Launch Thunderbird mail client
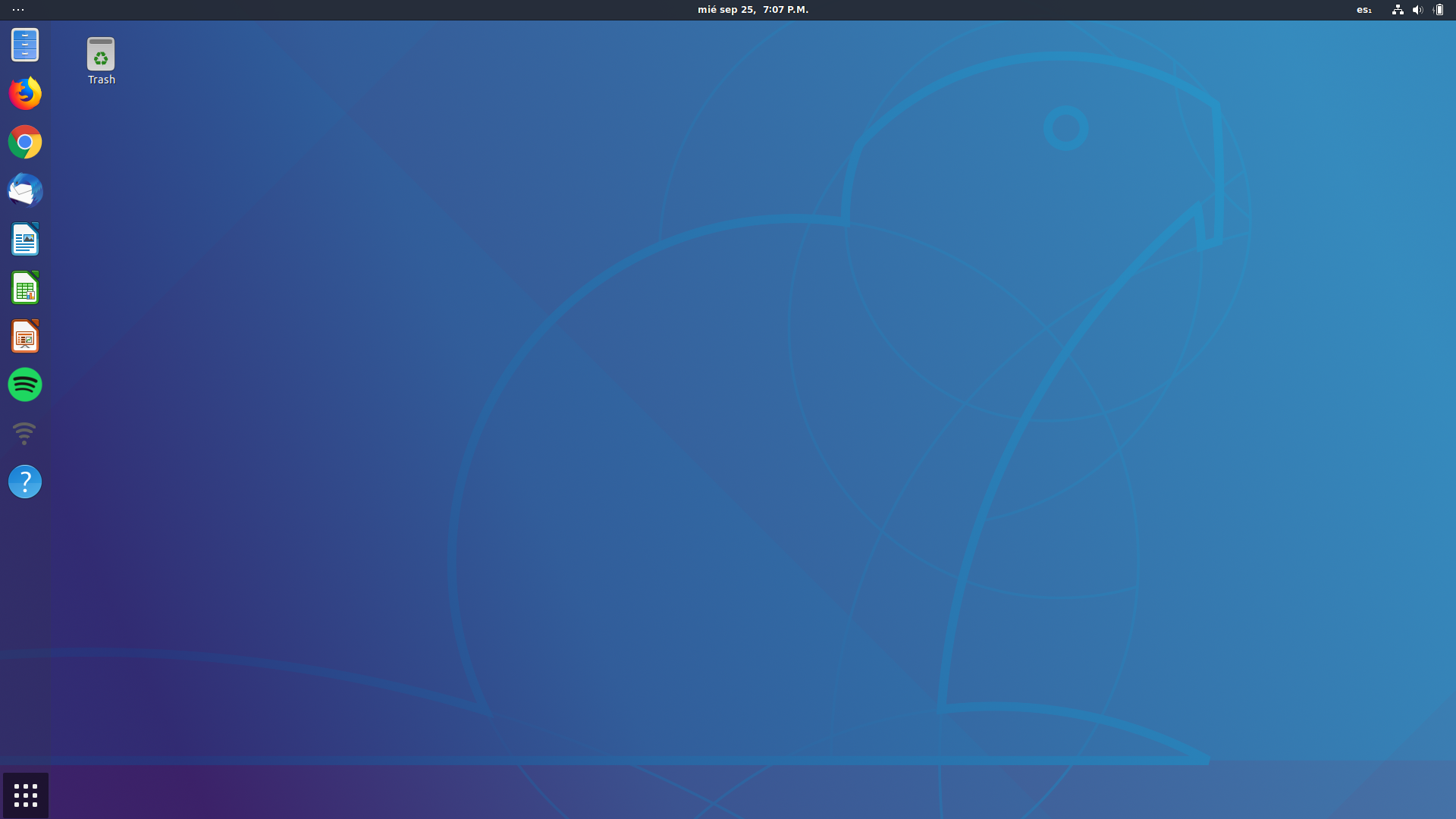Viewport: 1456px width, 819px height. click(25, 190)
